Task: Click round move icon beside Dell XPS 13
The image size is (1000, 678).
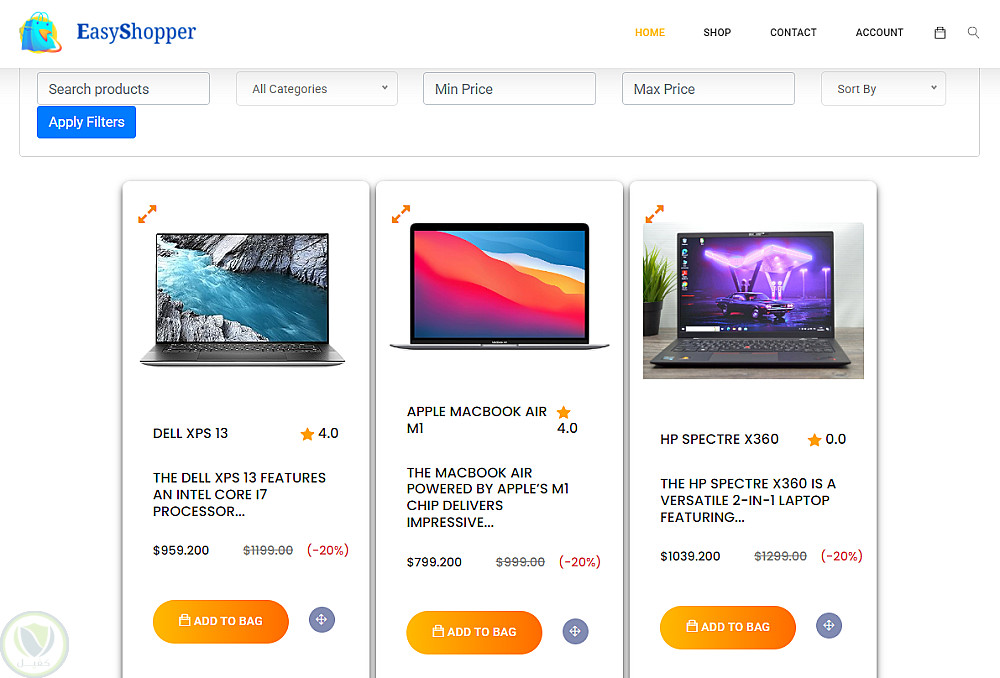Action: pos(321,619)
